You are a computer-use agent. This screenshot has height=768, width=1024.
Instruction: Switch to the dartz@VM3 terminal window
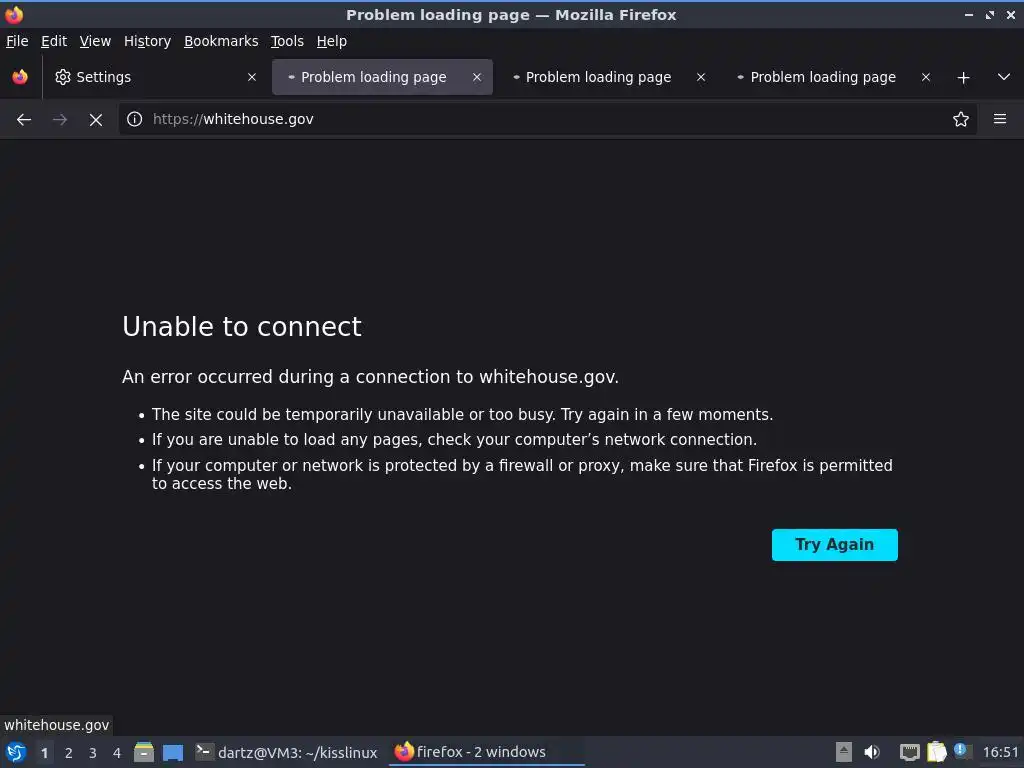click(287, 752)
